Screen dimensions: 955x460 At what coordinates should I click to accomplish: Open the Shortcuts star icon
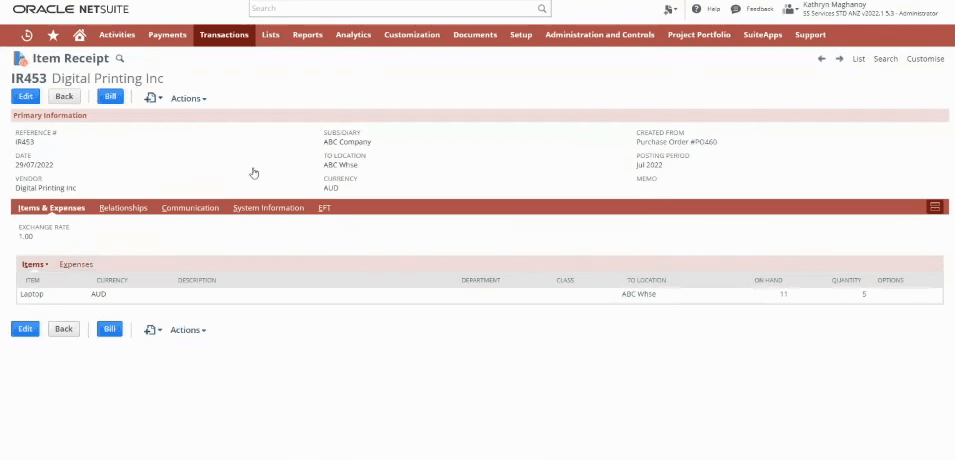click(53, 35)
